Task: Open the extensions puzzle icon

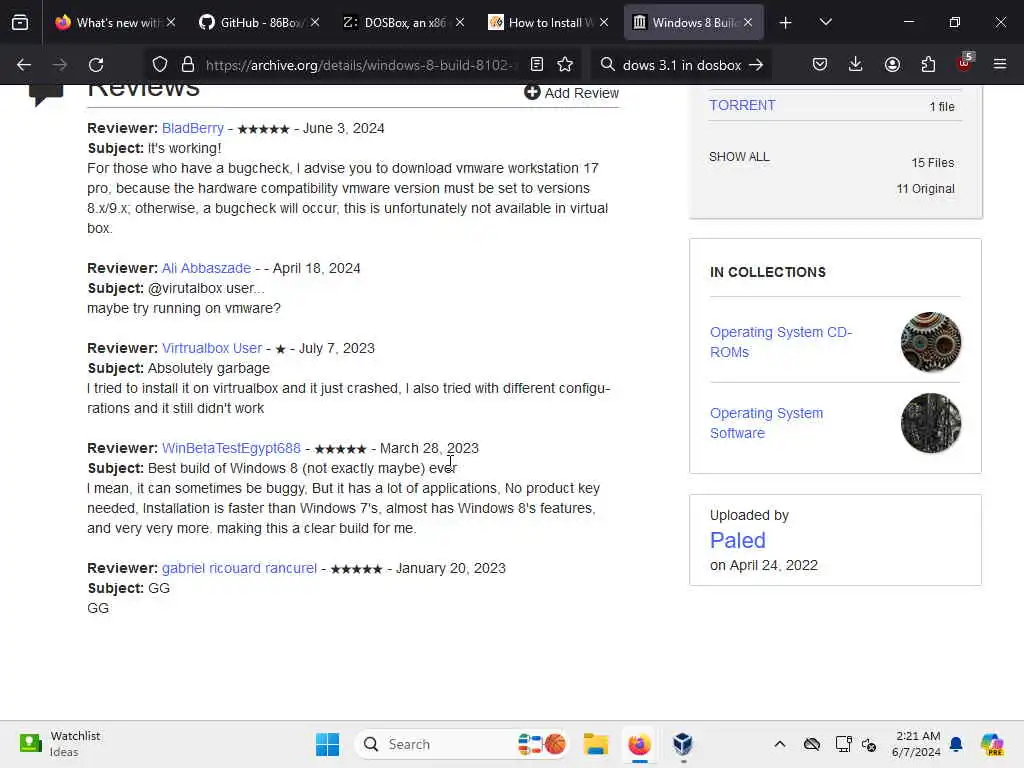Action: click(928, 64)
